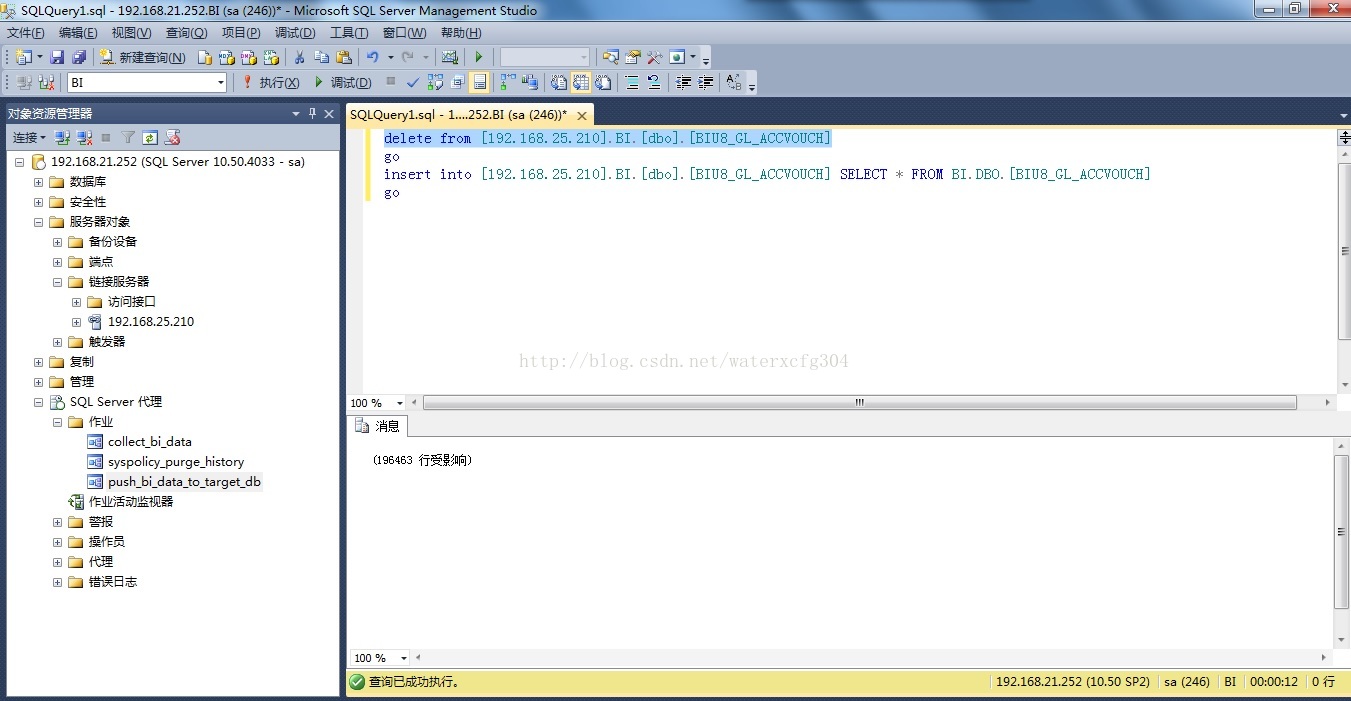Image resolution: width=1351 pixels, height=701 pixels.
Task: Open the toolbox icon with crossed tools
Action: [655, 57]
